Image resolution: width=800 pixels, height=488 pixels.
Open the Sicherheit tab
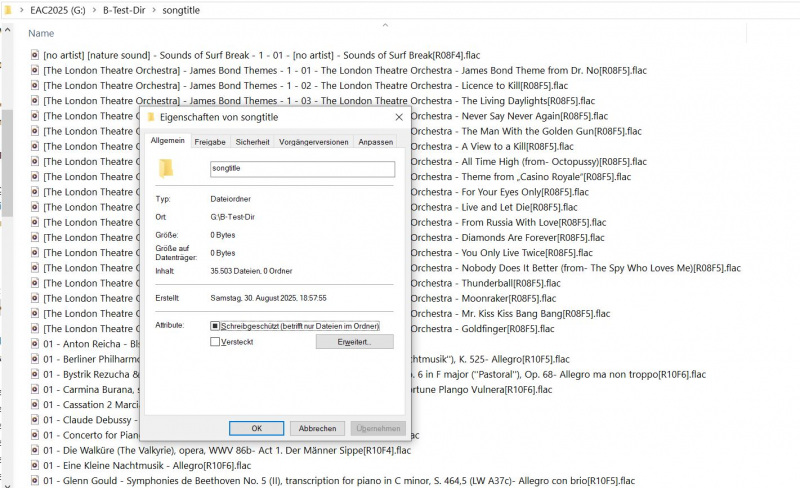(x=252, y=142)
